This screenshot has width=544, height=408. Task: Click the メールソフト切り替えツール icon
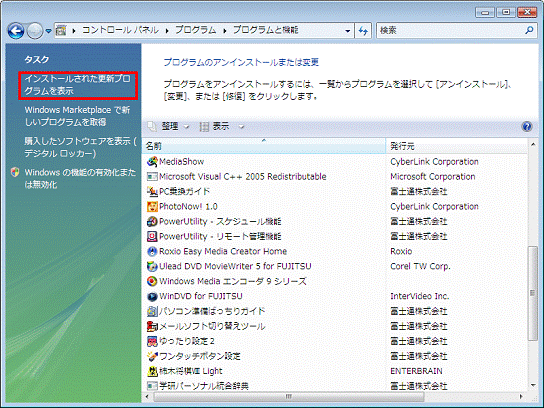pyautogui.click(x=152, y=326)
